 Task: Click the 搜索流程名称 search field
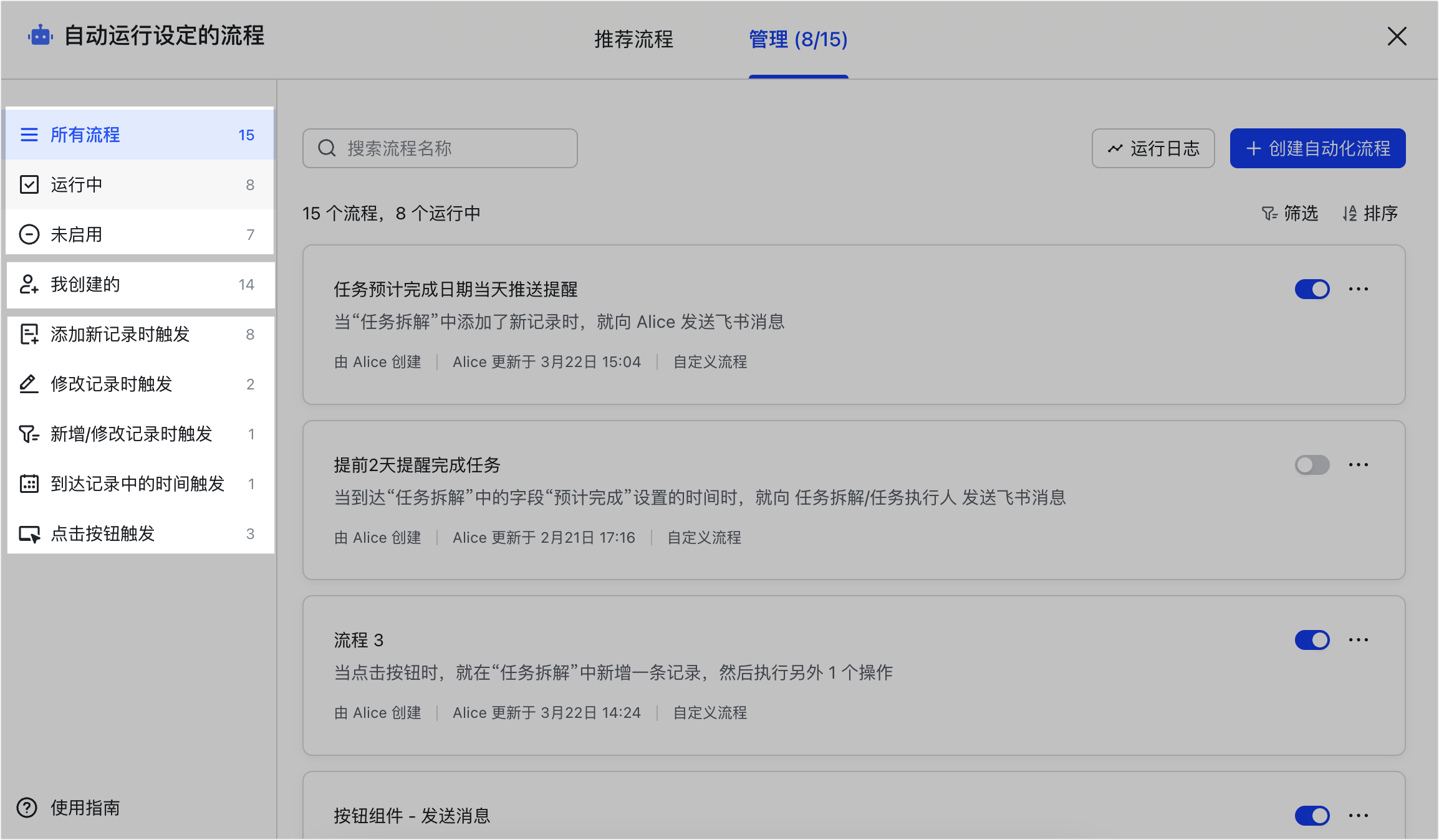(x=440, y=148)
